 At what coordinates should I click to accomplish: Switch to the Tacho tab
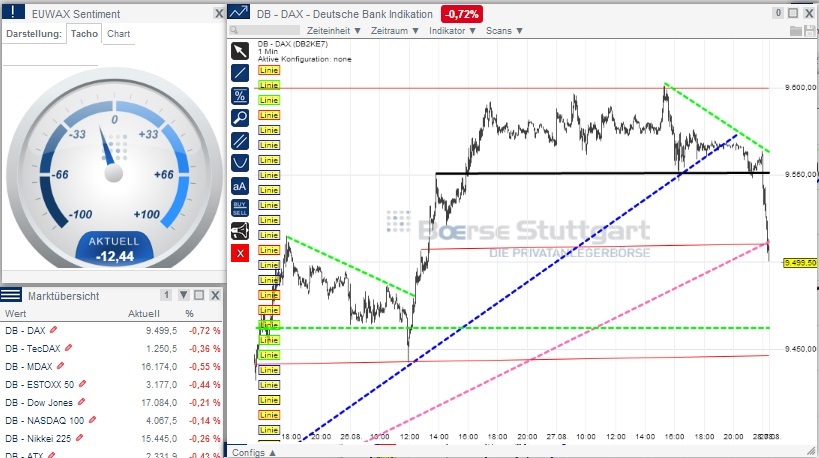[84, 33]
